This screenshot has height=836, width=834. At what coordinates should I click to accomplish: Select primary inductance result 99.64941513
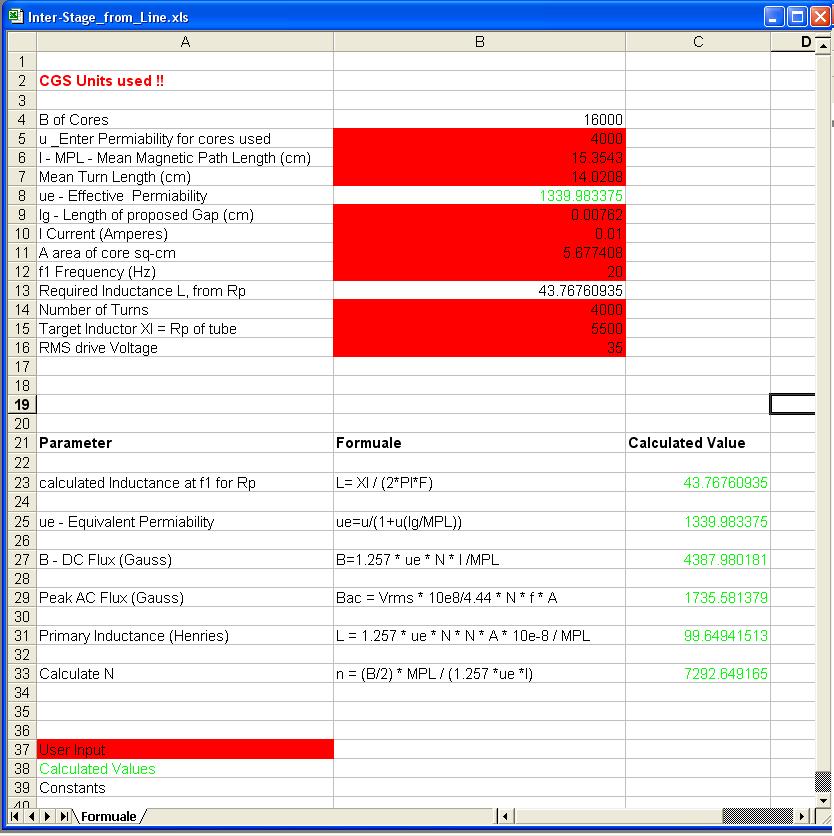click(x=698, y=636)
